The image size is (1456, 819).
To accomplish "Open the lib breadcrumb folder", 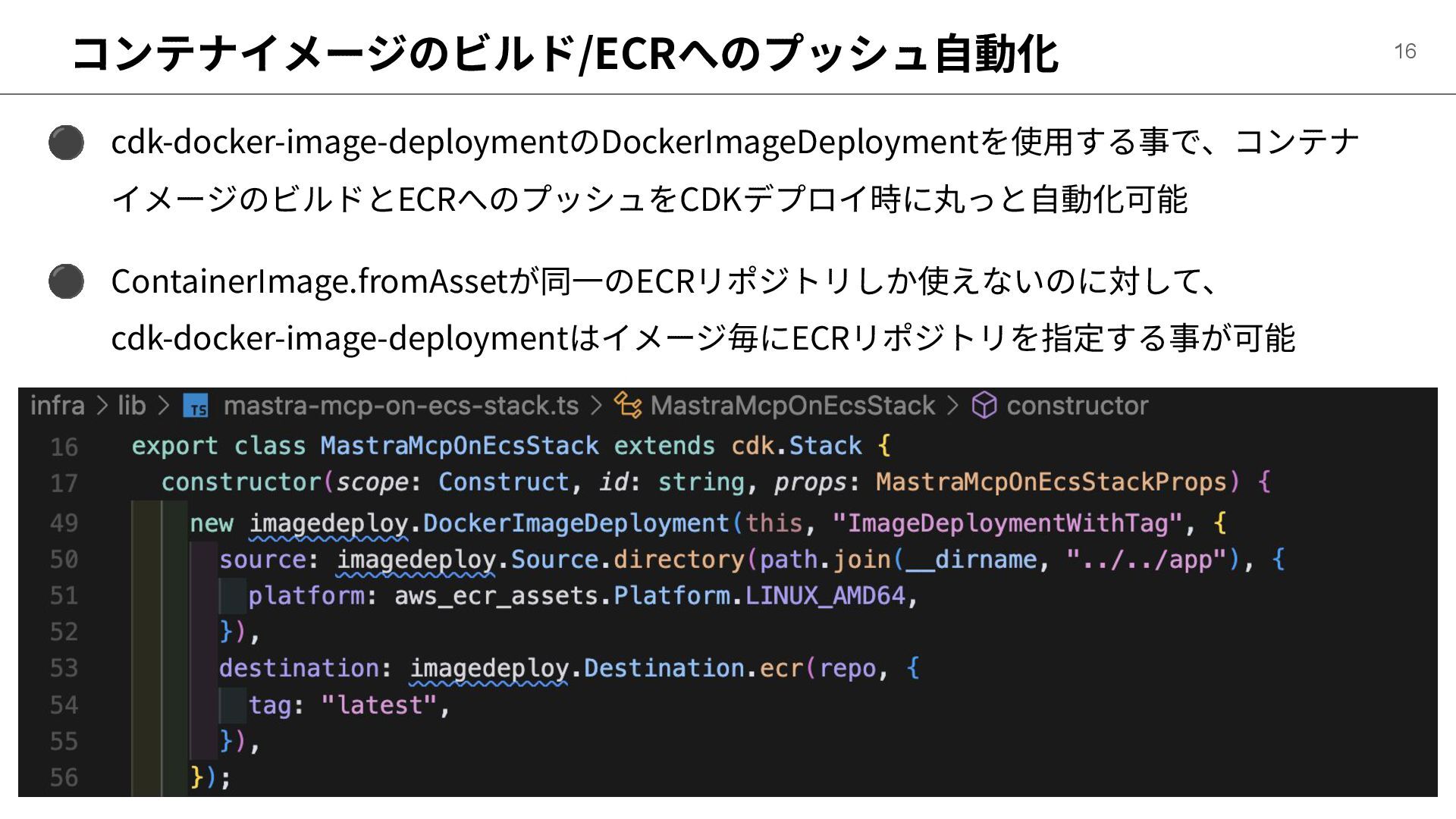I will point(131,406).
